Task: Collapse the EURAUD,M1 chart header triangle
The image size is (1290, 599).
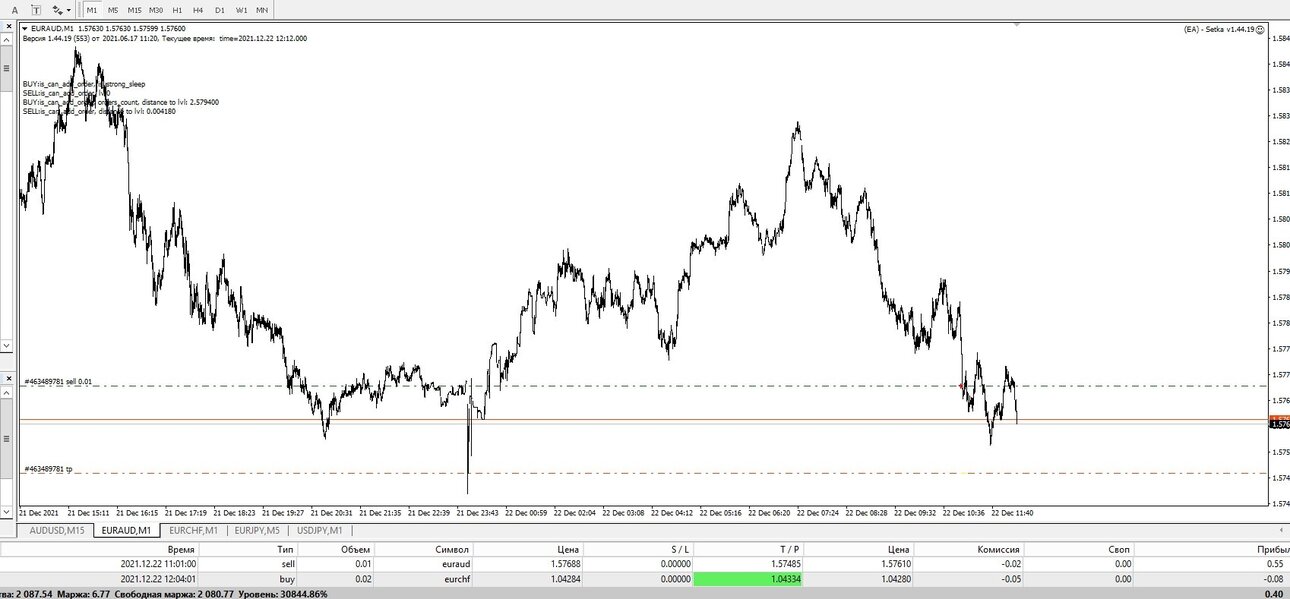Action: pyautogui.click(x=26, y=29)
